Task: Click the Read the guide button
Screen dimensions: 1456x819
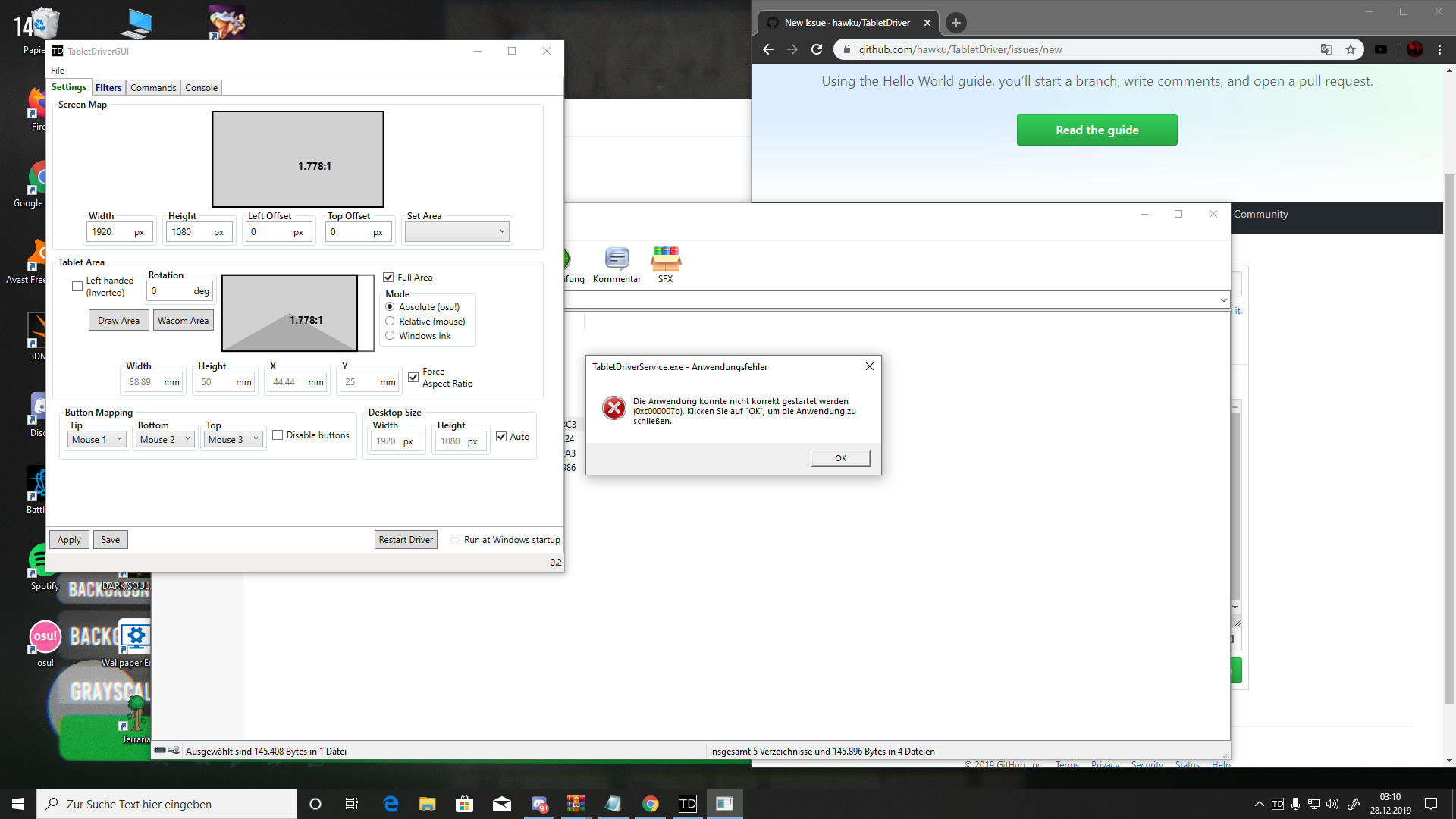Action: click(1097, 129)
